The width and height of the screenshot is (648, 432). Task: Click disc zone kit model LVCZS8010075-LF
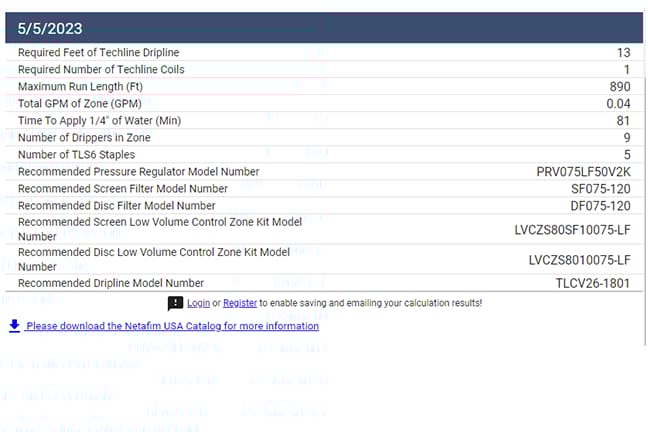click(579, 260)
